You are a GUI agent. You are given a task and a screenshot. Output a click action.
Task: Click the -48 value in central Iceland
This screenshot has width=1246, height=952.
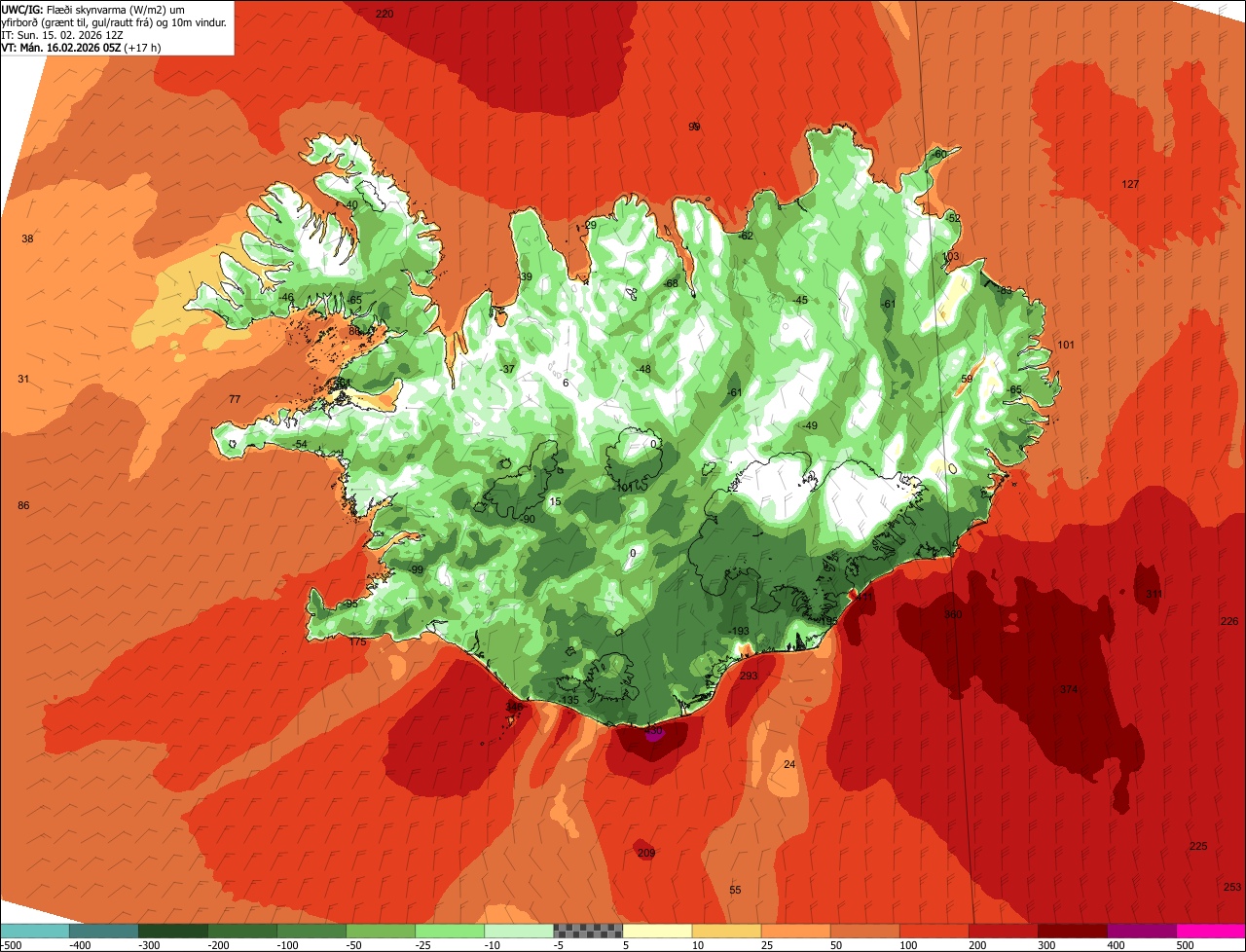[x=643, y=370]
